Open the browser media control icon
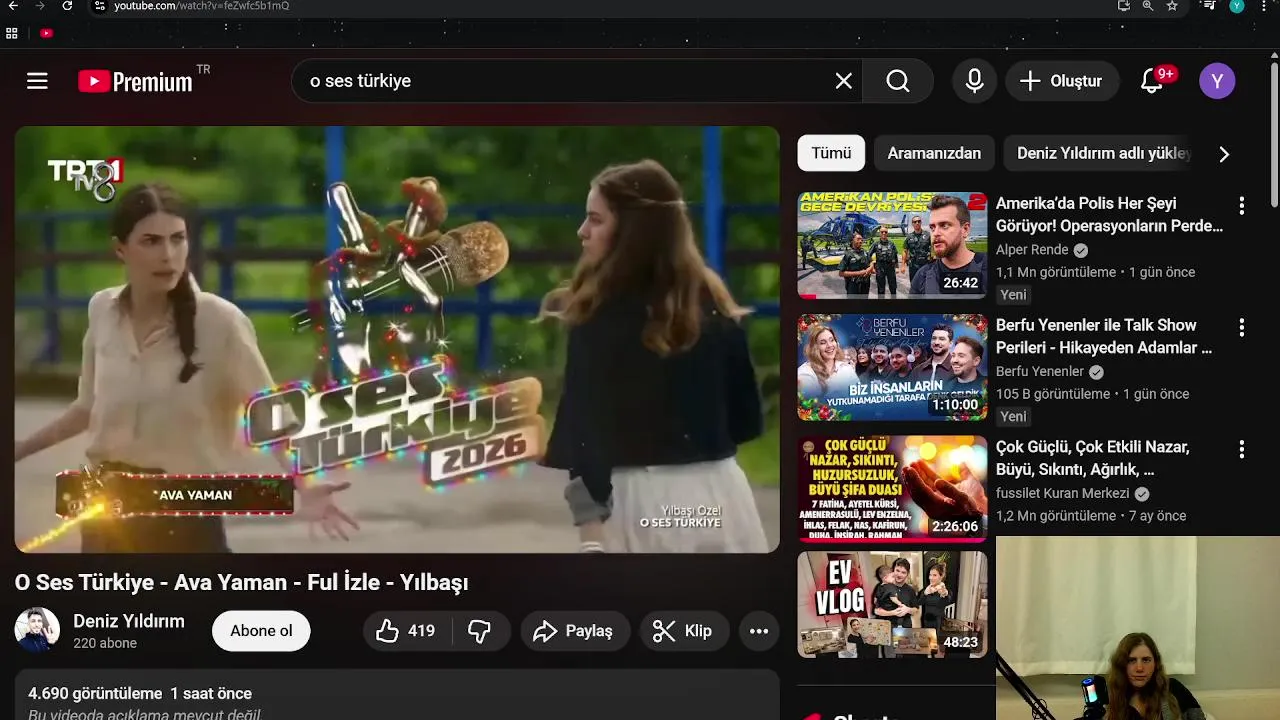This screenshot has width=1280, height=720. coord(1210,6)
